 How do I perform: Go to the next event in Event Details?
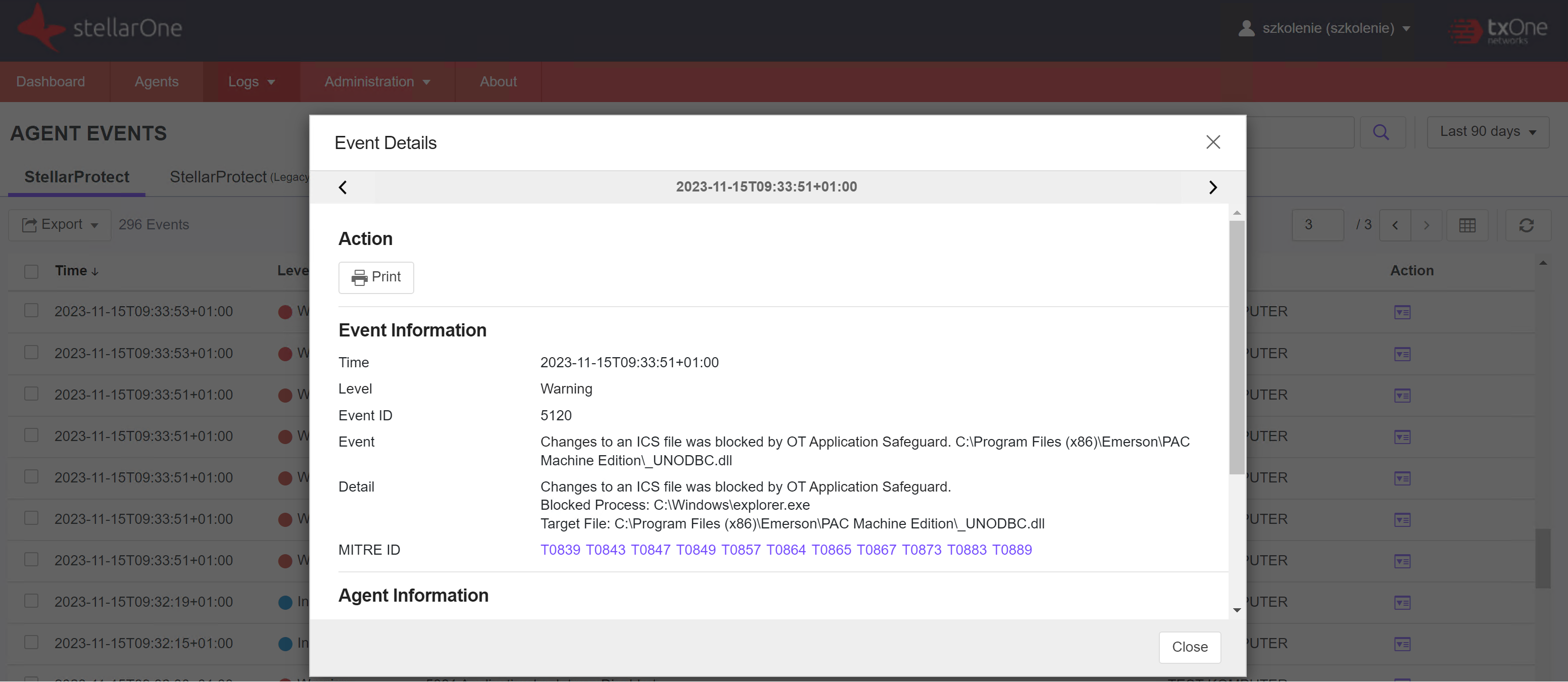(x=1212, y=187)
